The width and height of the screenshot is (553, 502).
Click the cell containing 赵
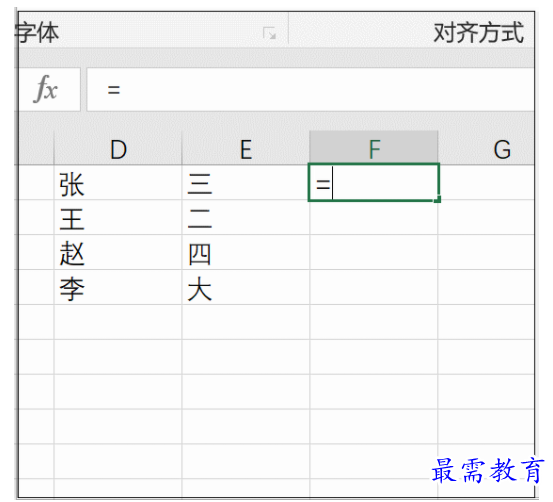pyautogui.click(x=118, y=252)
